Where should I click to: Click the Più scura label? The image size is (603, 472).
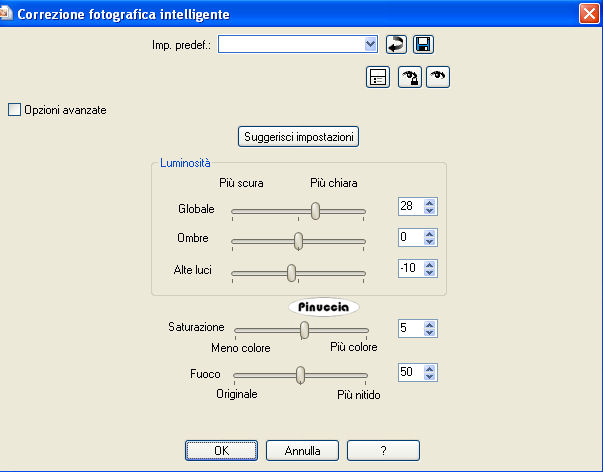click(241, 183)
